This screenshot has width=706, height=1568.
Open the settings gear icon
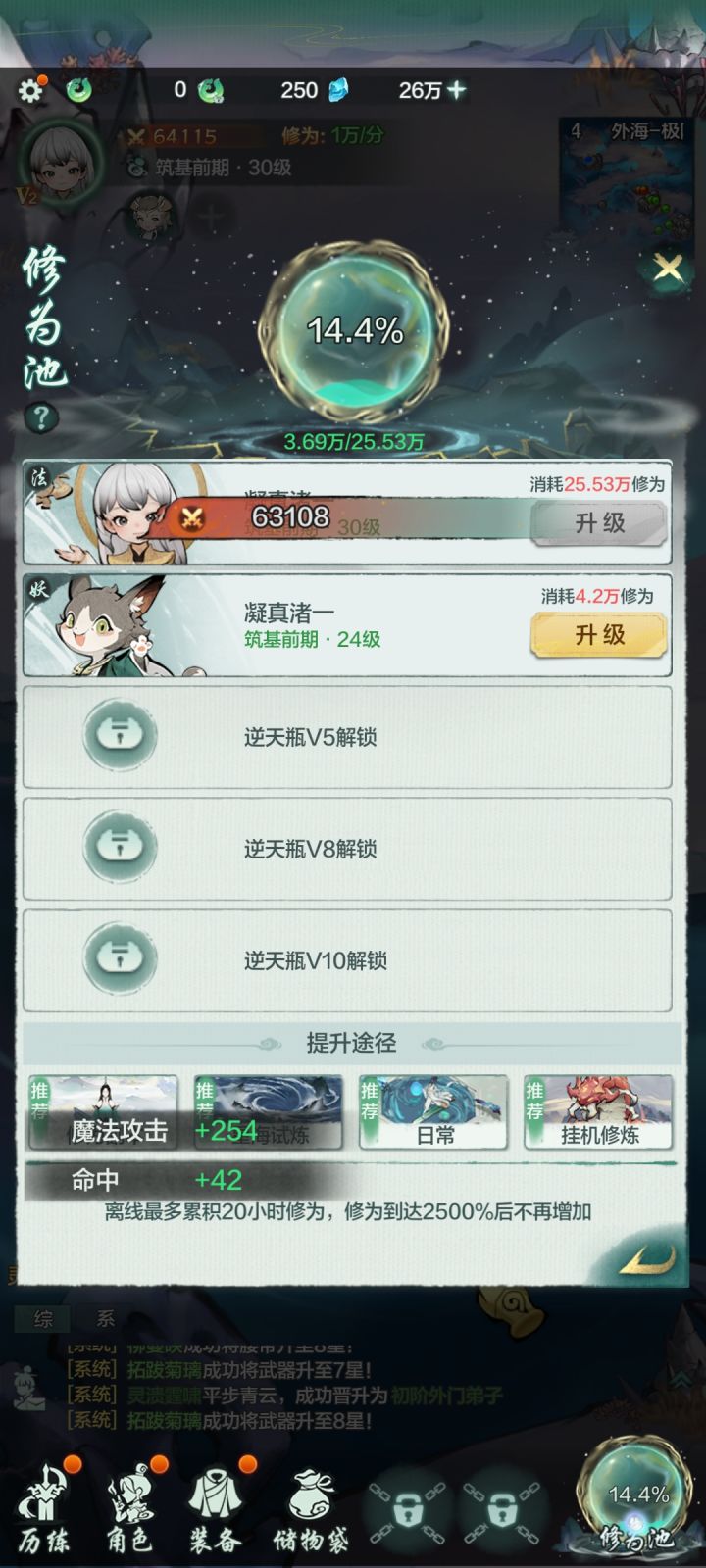point(31,90)
